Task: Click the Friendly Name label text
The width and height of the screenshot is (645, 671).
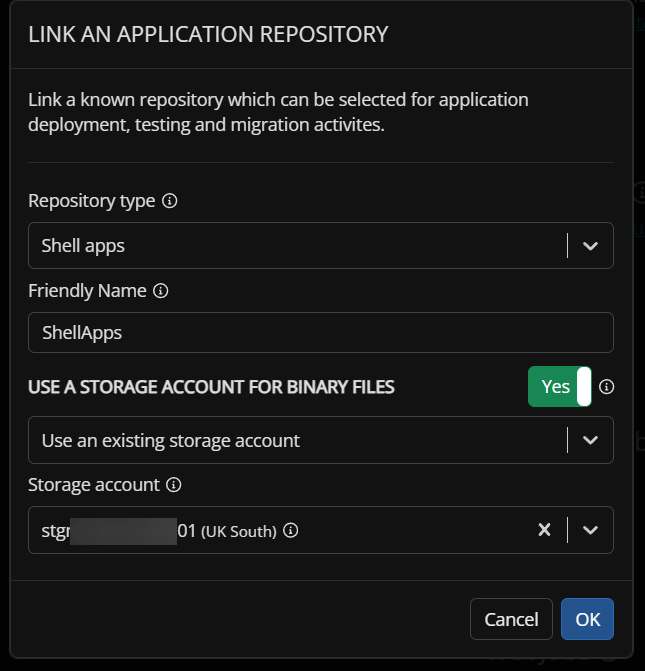Action: [x=87, y=291]
